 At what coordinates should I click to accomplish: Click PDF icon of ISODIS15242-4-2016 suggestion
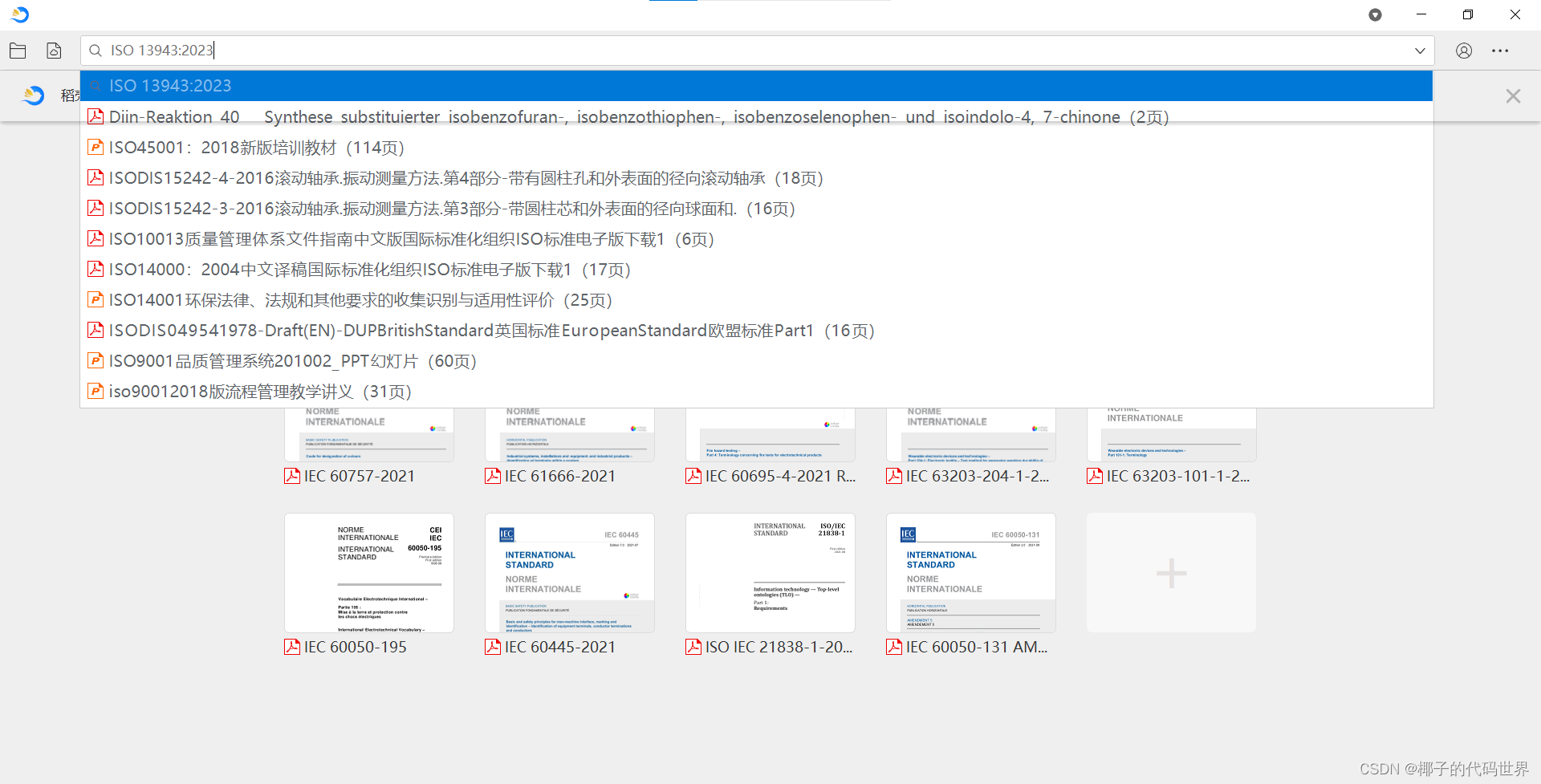96,177
